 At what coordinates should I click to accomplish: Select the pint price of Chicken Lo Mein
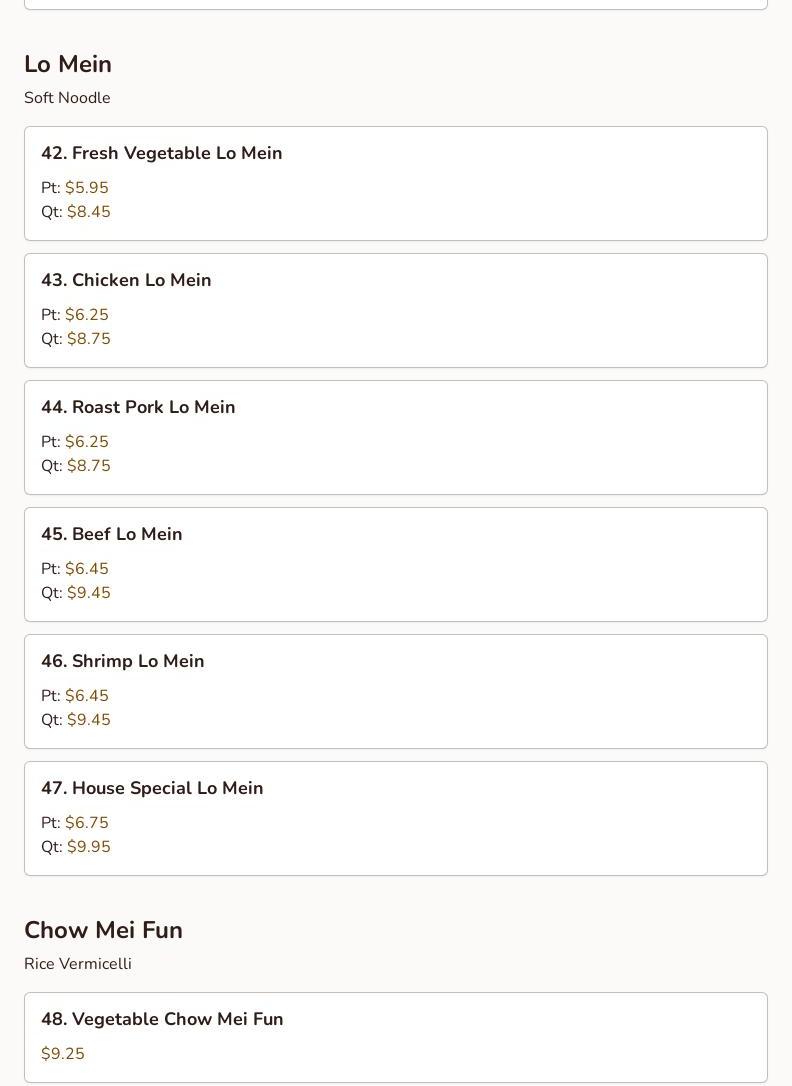[87, 314]
